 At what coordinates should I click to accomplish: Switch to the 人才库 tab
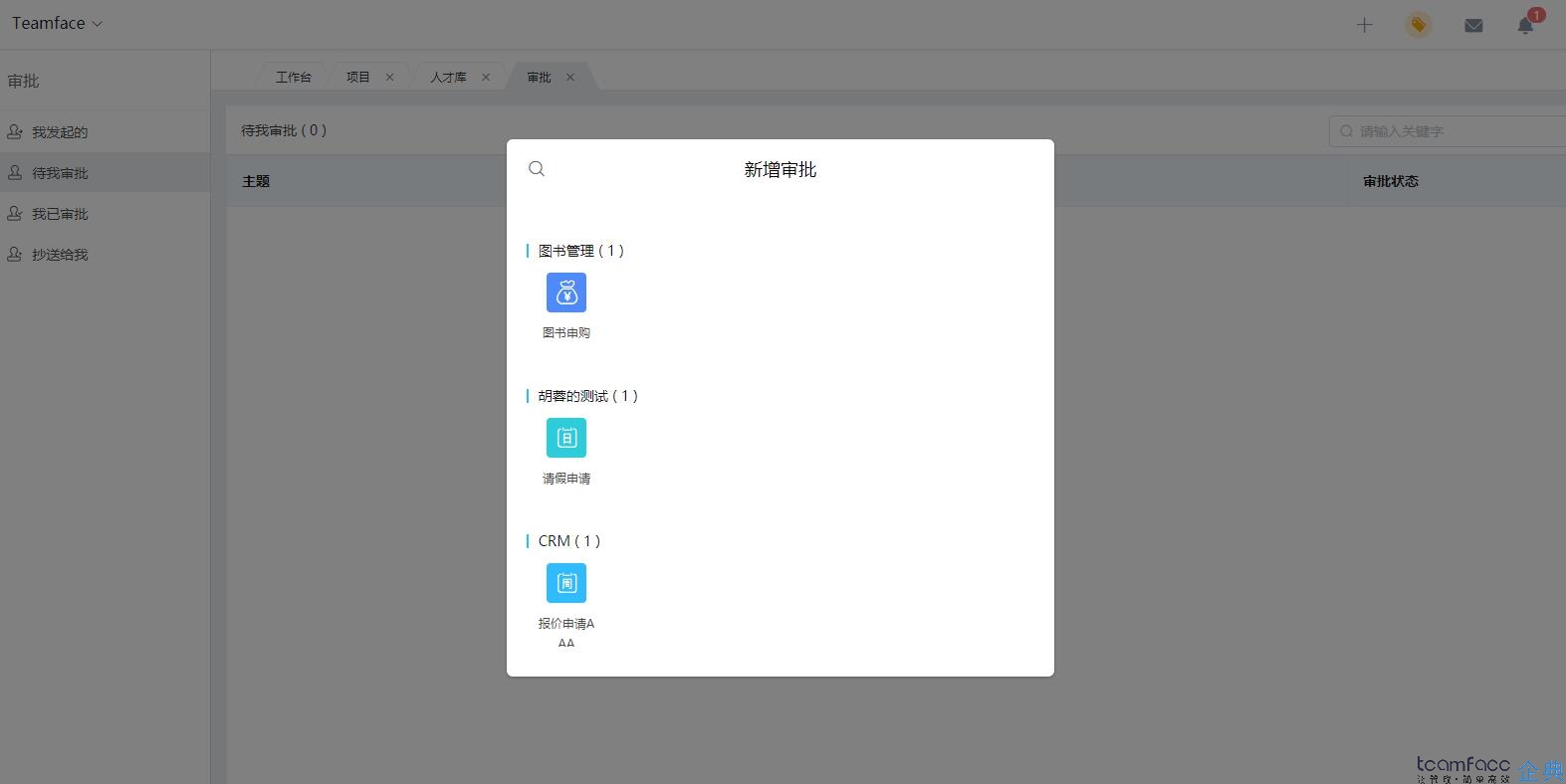448,77
